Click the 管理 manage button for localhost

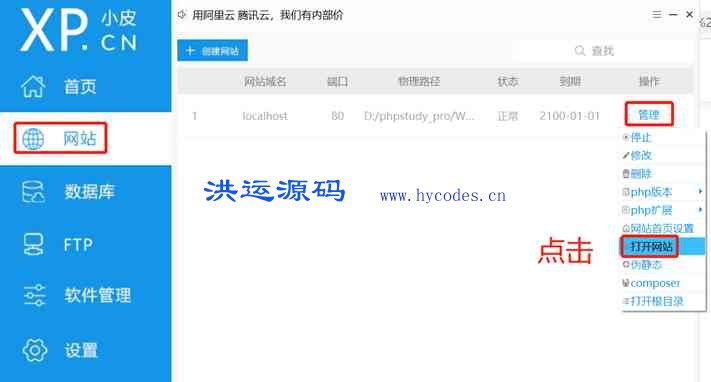649,114
